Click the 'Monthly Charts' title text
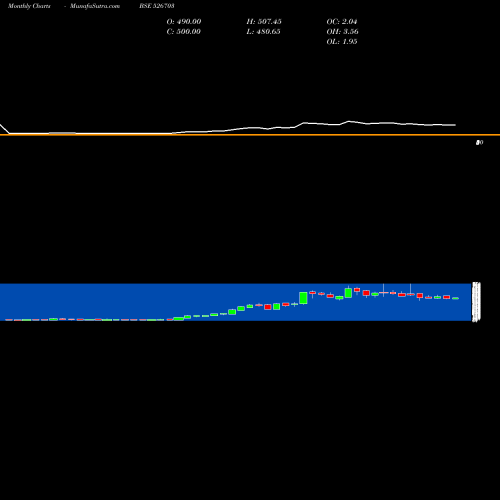This screenshot has width=500, height=500. [x=29, y=6]
